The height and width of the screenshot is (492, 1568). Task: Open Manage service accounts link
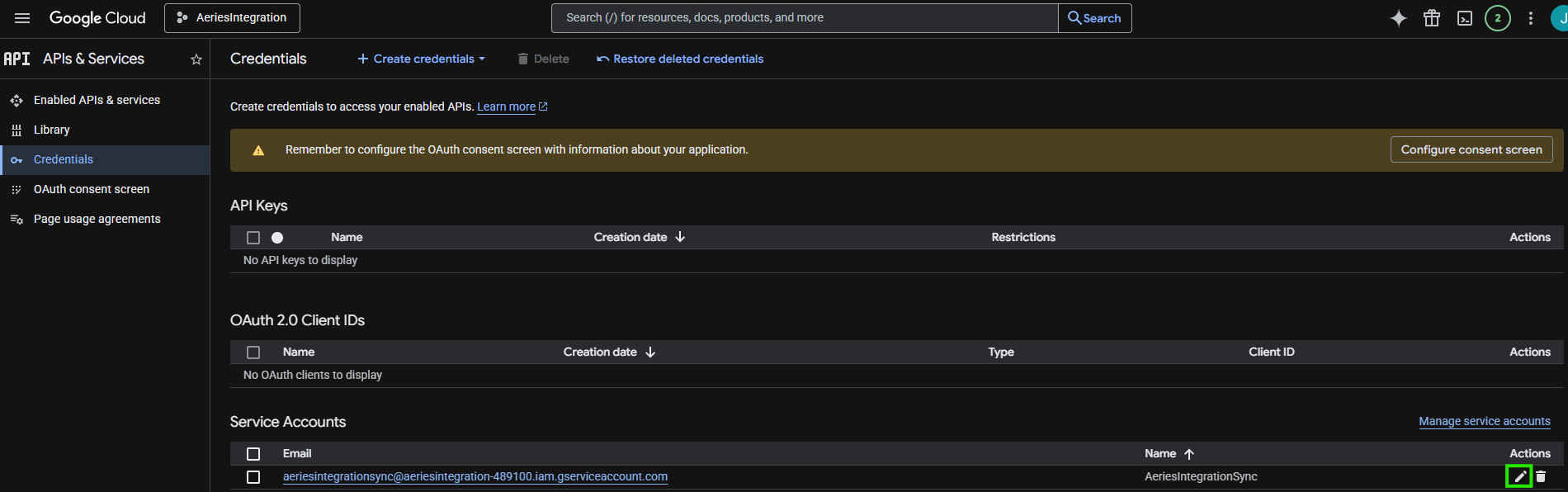tap(1485, 421)
